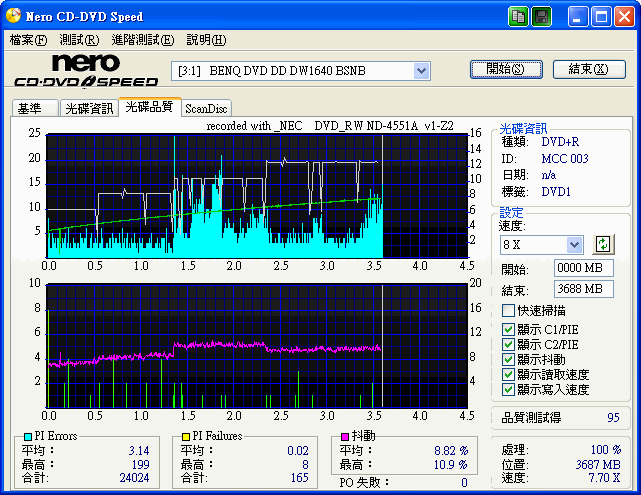Click the PO 失敗 value 0
Image resolution: width=641 pixels, height=495 pixels.
pyautogui.click(x=464, y=483)
